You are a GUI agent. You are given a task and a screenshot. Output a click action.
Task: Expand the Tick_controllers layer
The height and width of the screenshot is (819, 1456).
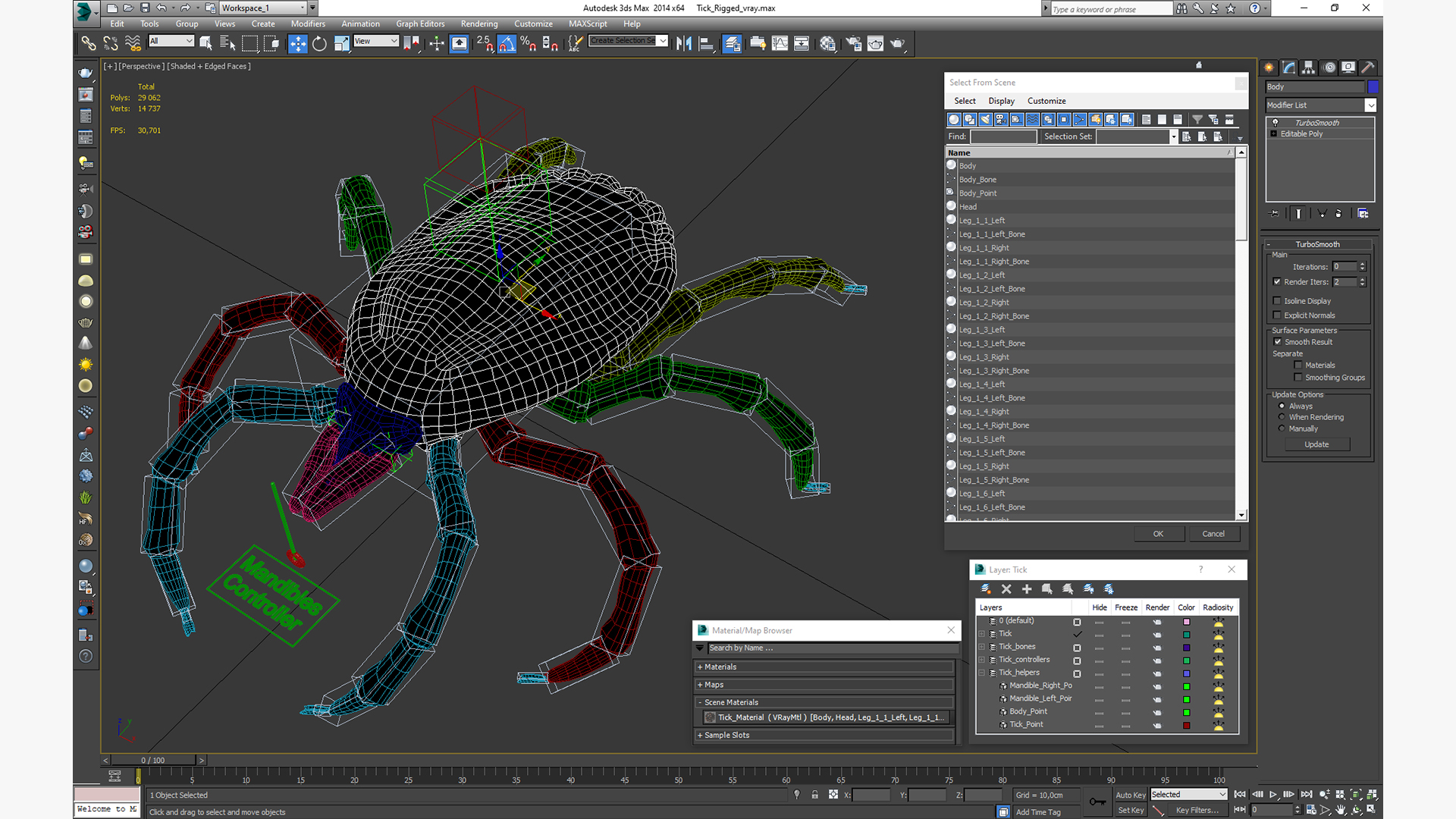(x=982, y=661)
